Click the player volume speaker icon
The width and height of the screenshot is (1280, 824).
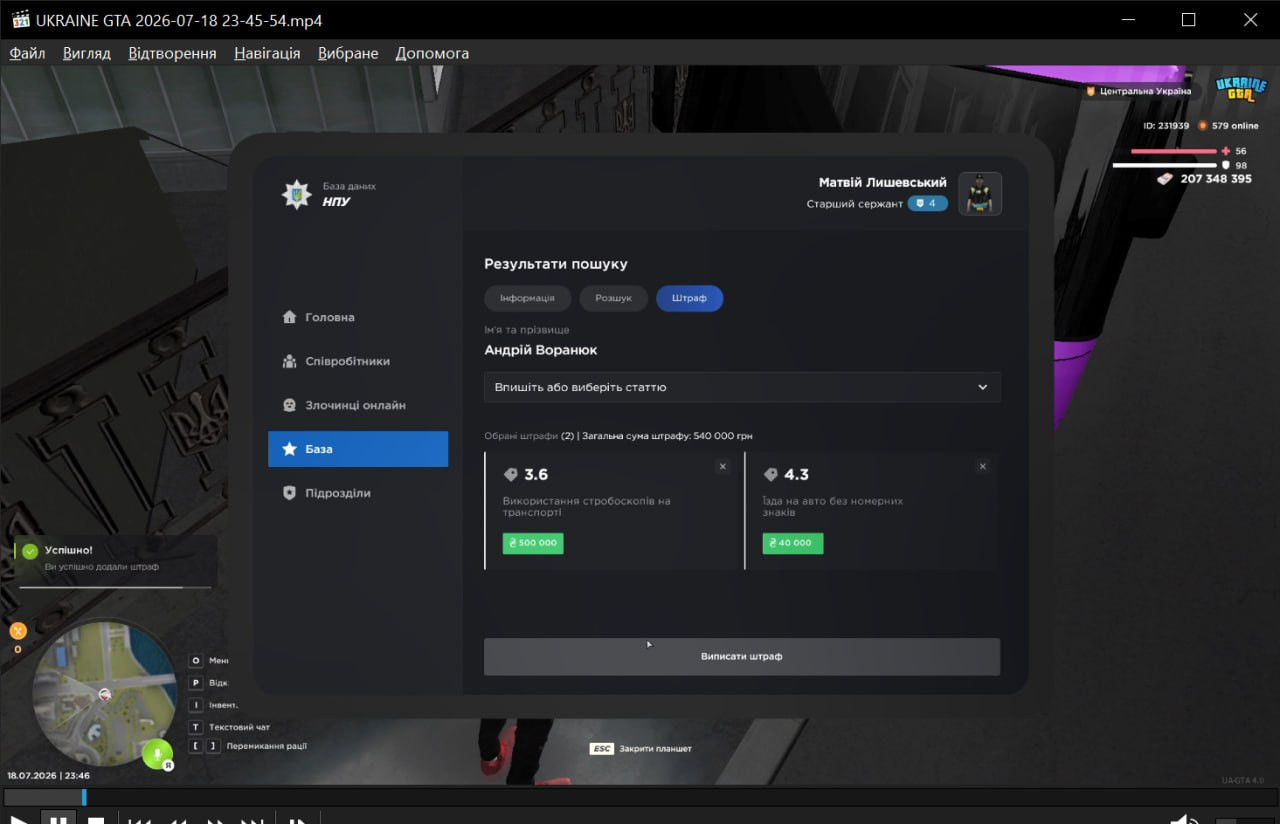tap(1185, 818)
